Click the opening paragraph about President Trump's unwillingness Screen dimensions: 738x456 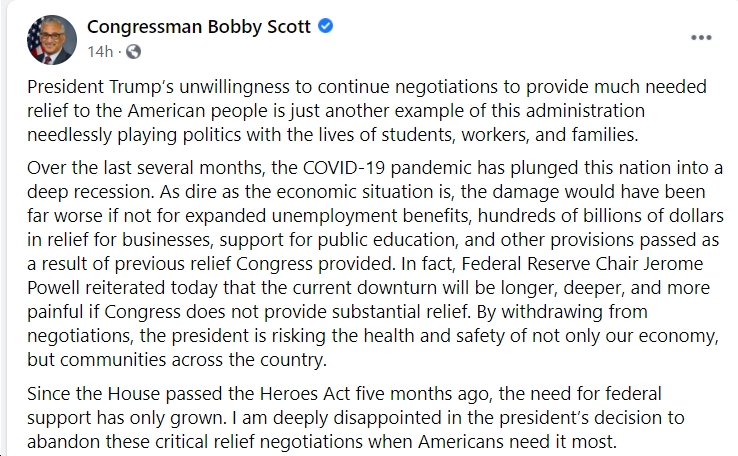pos(367,111)
